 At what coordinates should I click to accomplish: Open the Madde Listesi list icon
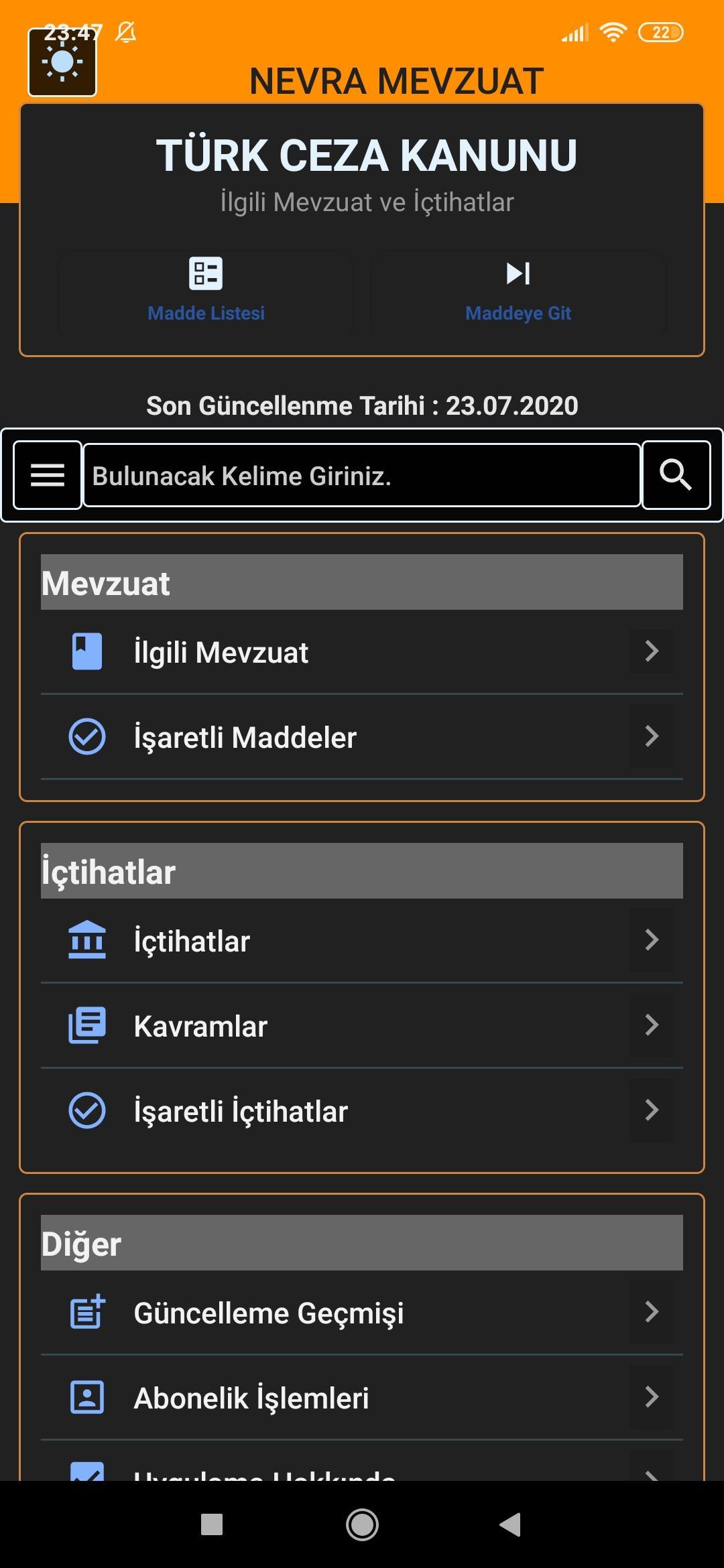pyautogui.click(x=206, y=273)
